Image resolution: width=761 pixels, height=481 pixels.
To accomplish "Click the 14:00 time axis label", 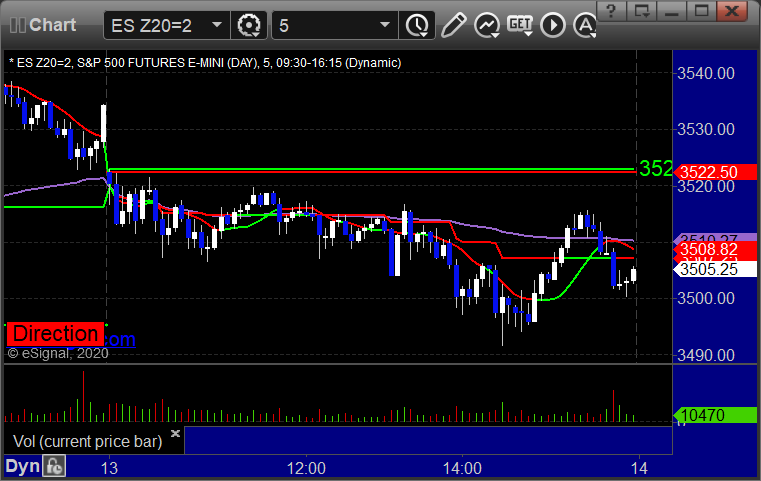I will (462, 468).
